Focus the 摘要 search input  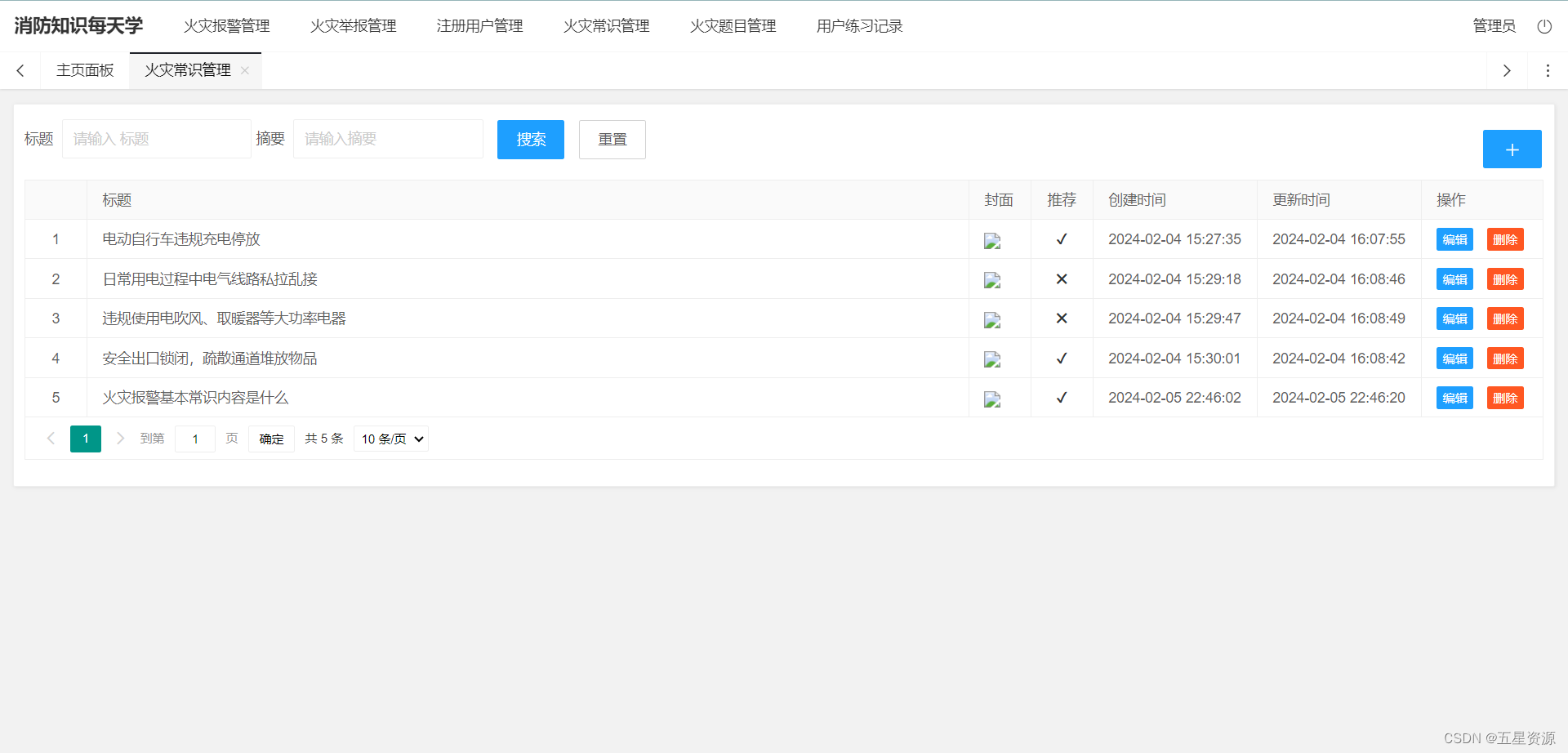click(x=388, y=139)
